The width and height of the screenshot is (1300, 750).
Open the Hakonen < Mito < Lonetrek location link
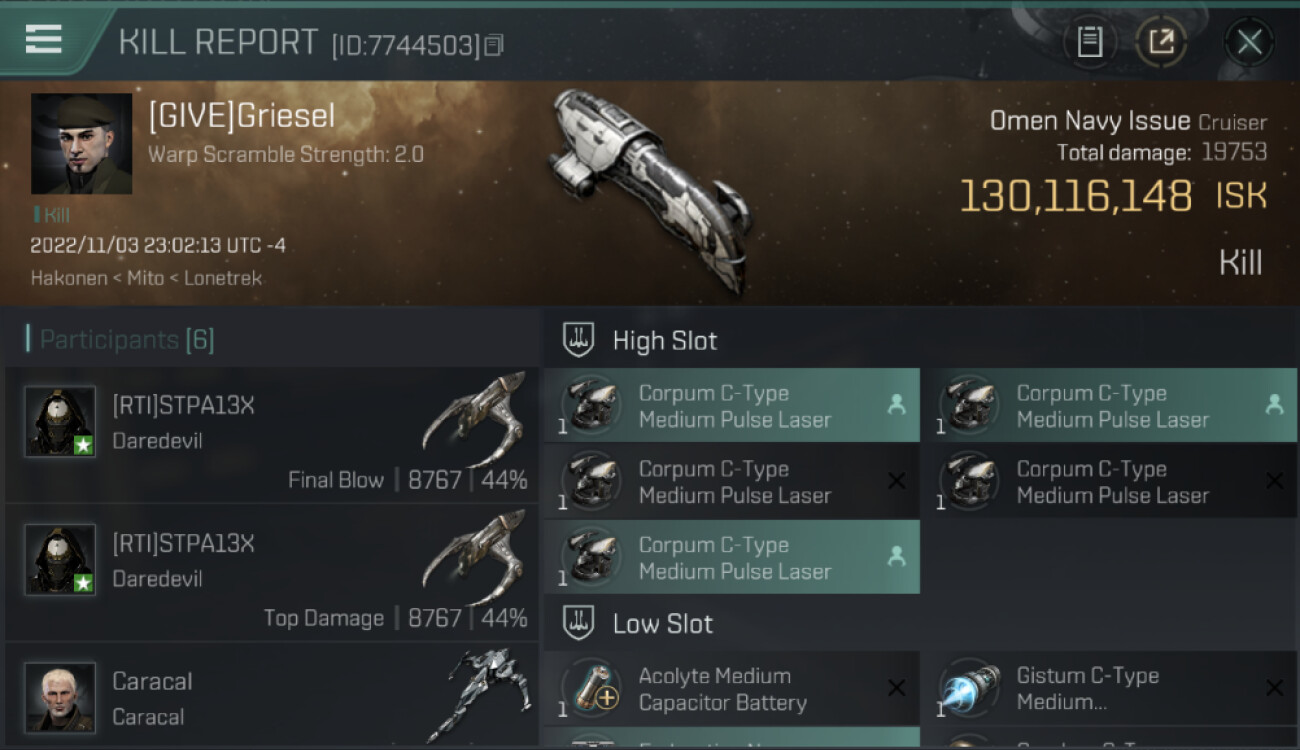146,278
